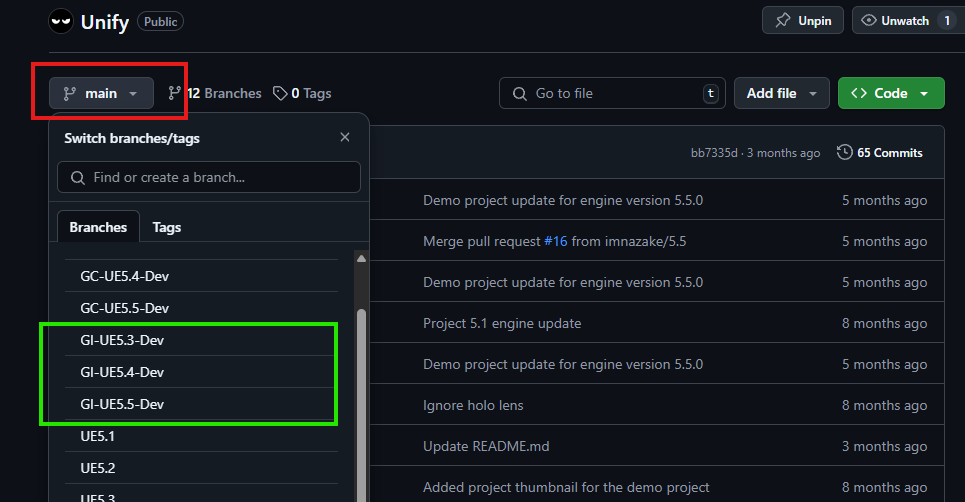This screenshot has height=502, width=965.
Task: Open commit hash bb7335d
Action: pos(714,153)
